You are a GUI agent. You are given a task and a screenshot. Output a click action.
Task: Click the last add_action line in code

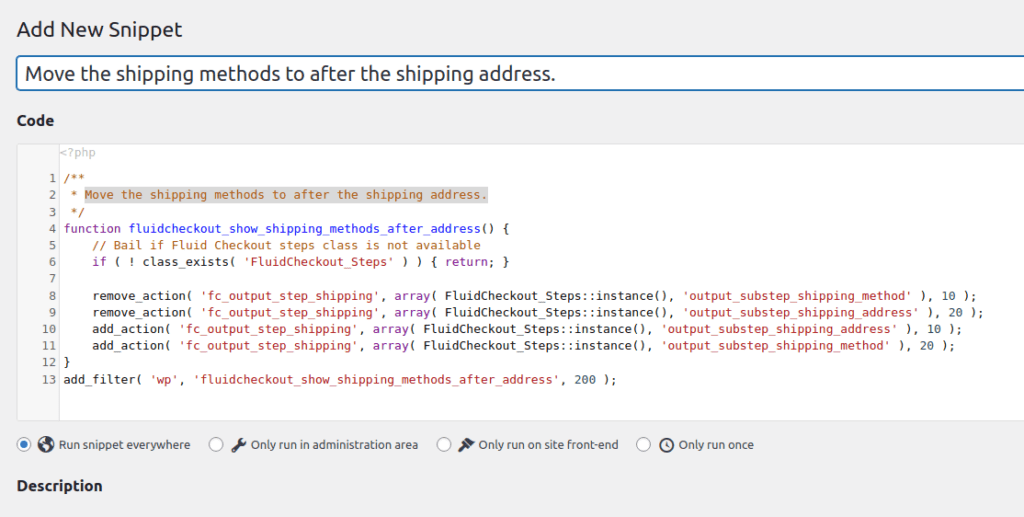(x=520, y=346)
